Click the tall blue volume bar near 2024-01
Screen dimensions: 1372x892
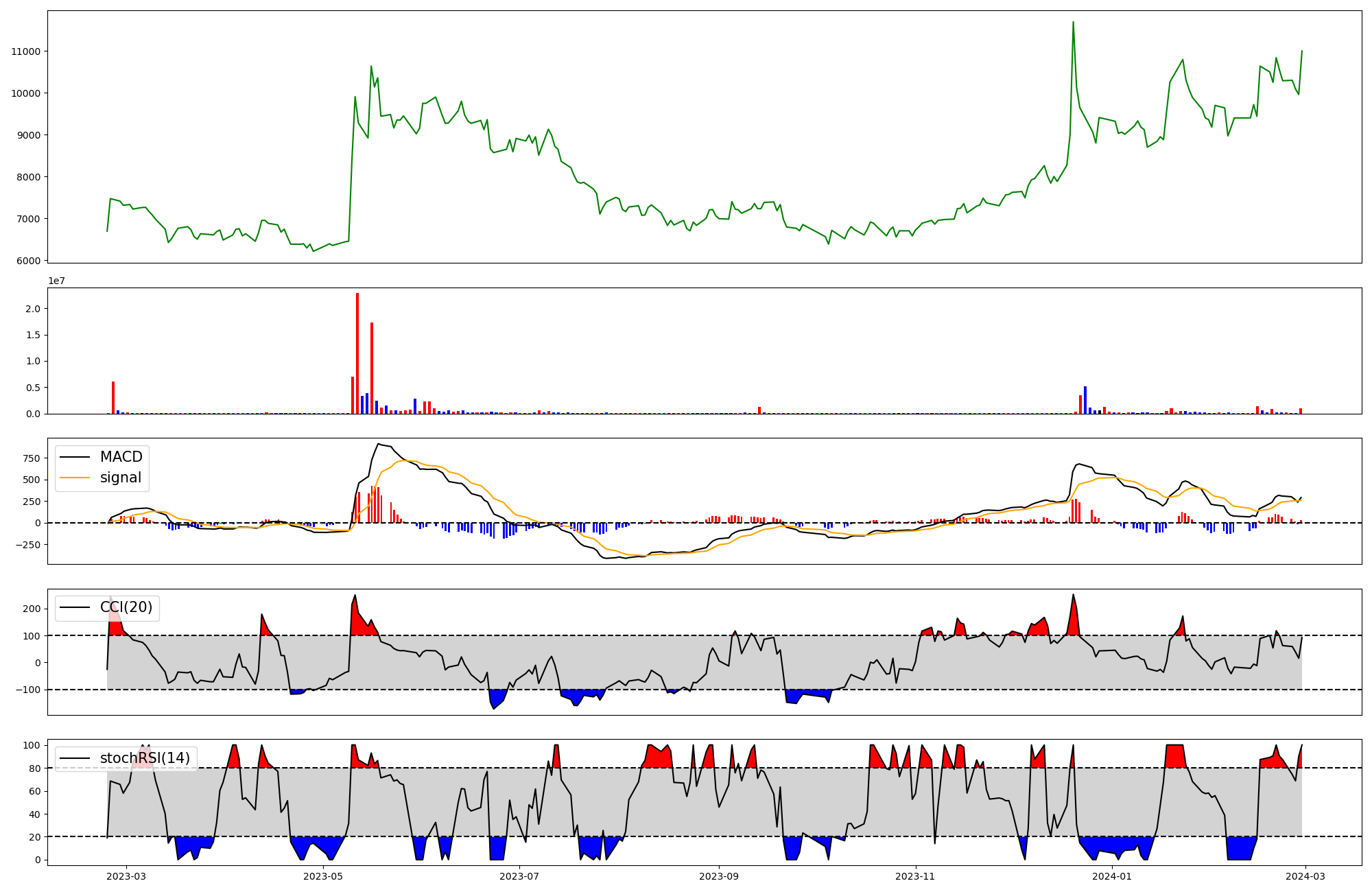pos(1085,400)
